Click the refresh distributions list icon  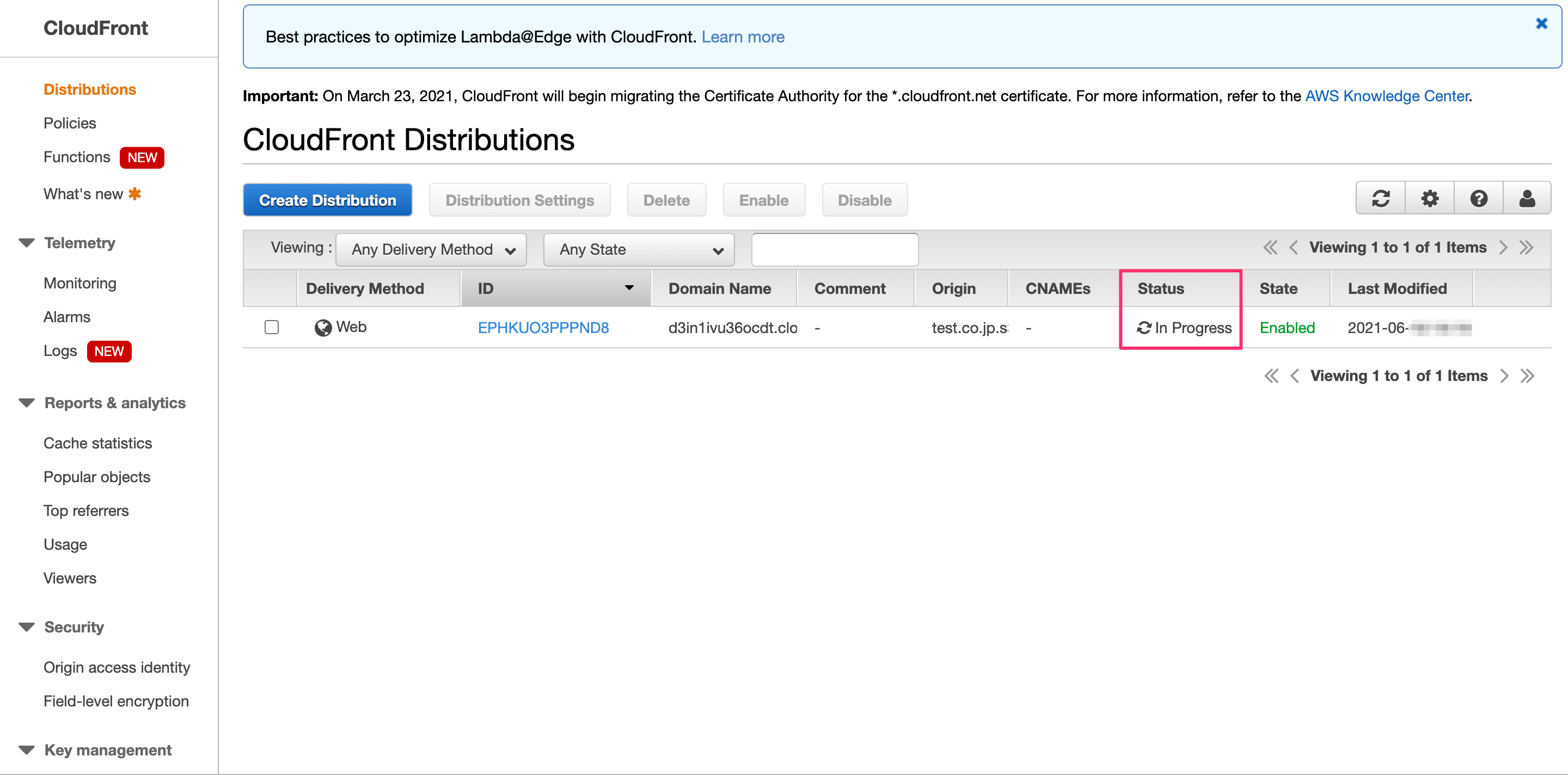pos(1380,198)
